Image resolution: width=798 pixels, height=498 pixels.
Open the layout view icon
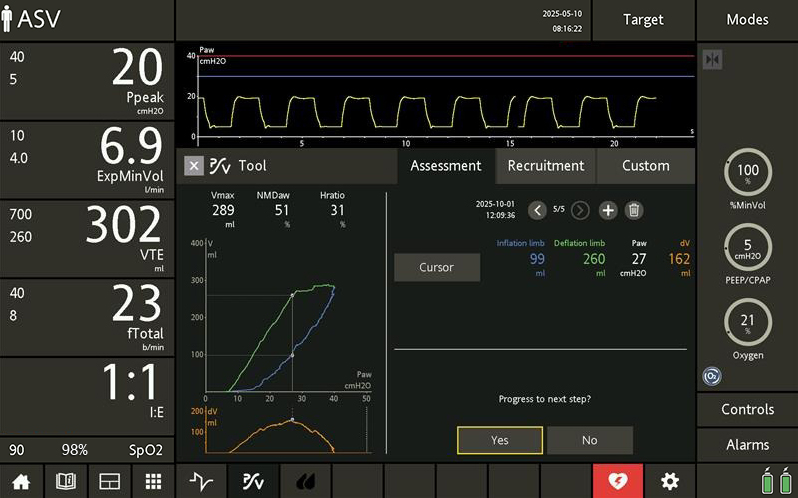pyautogui.click(x=109, y=481)
